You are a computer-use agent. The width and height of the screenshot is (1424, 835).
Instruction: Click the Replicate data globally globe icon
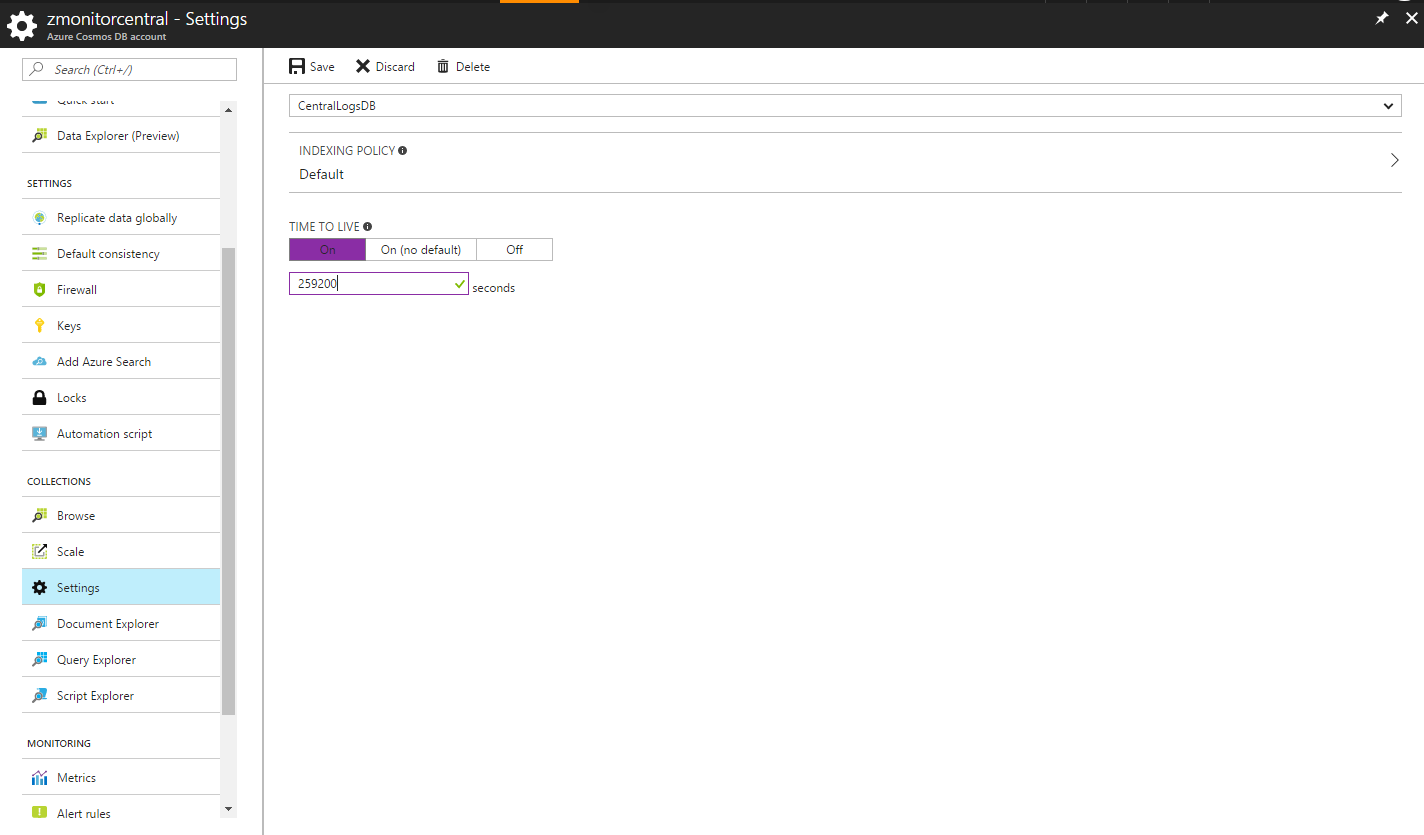tap(40, 218)
